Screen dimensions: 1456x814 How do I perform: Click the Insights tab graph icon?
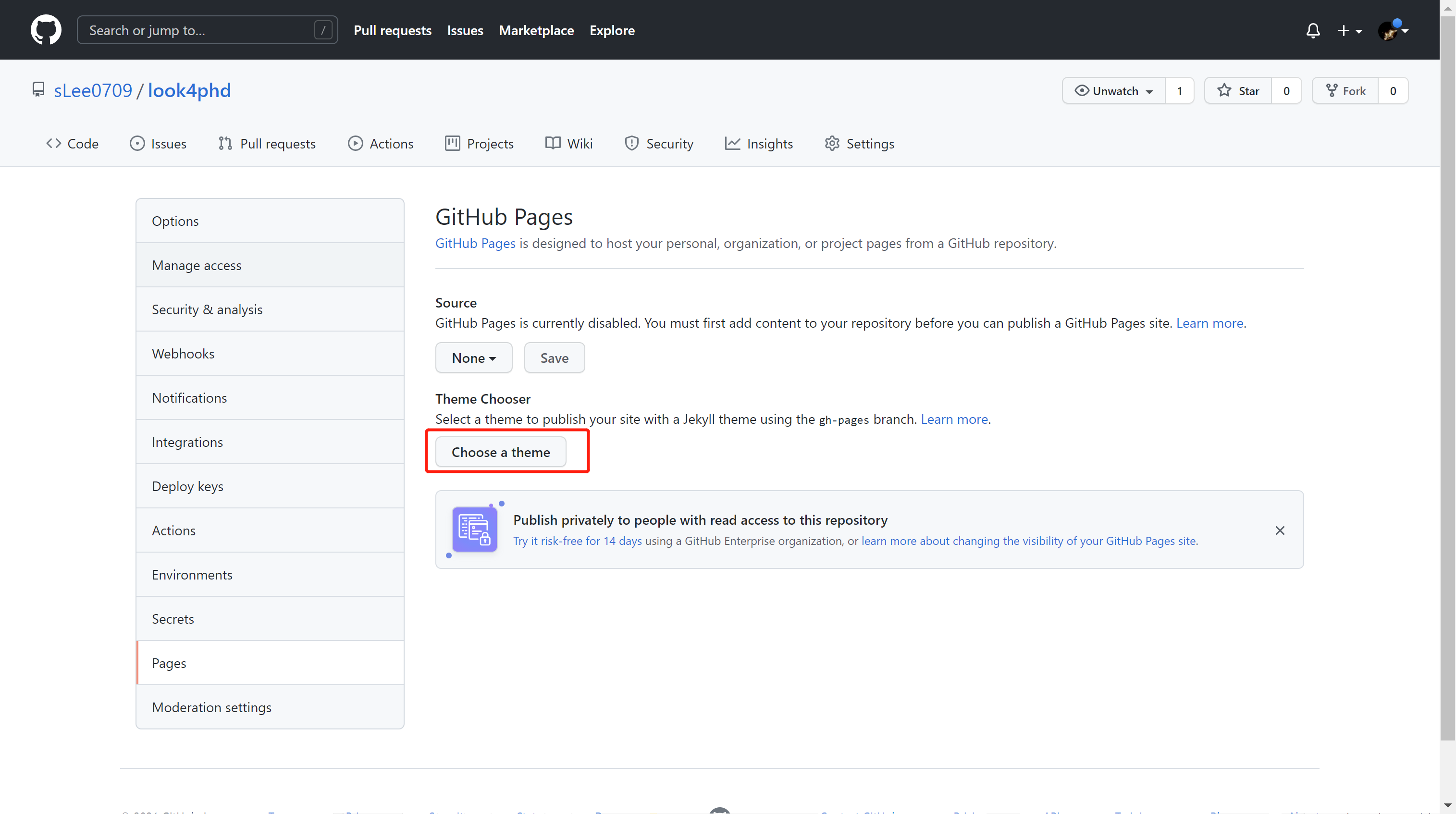(732, 144)
